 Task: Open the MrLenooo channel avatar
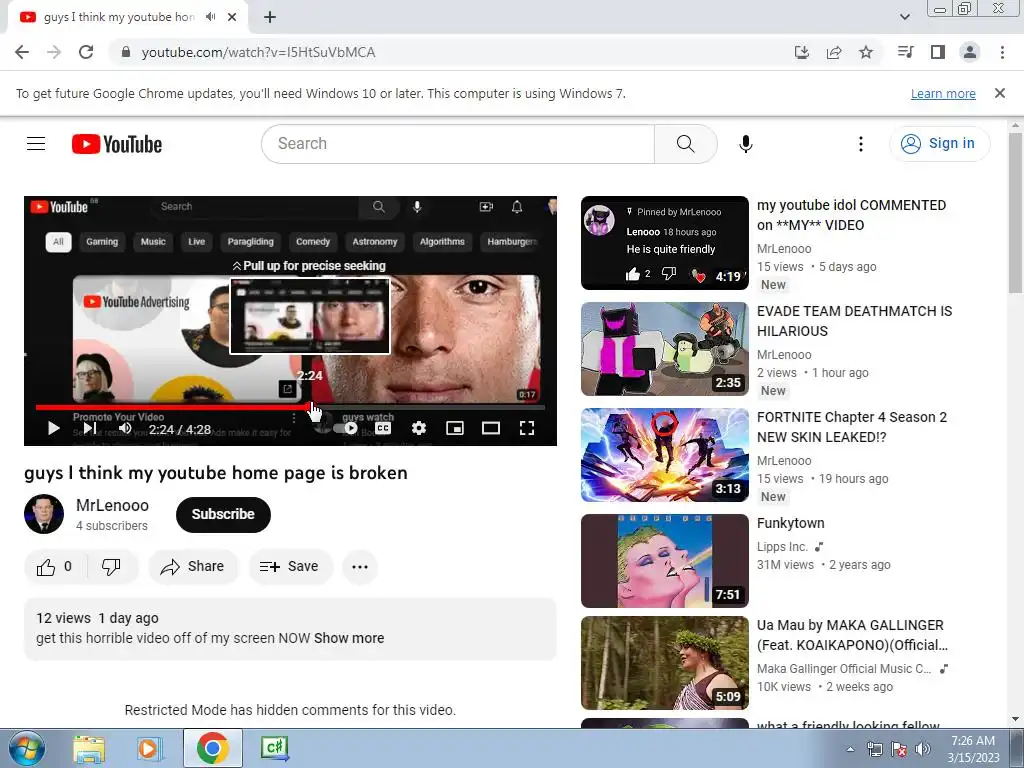point(44,514)
